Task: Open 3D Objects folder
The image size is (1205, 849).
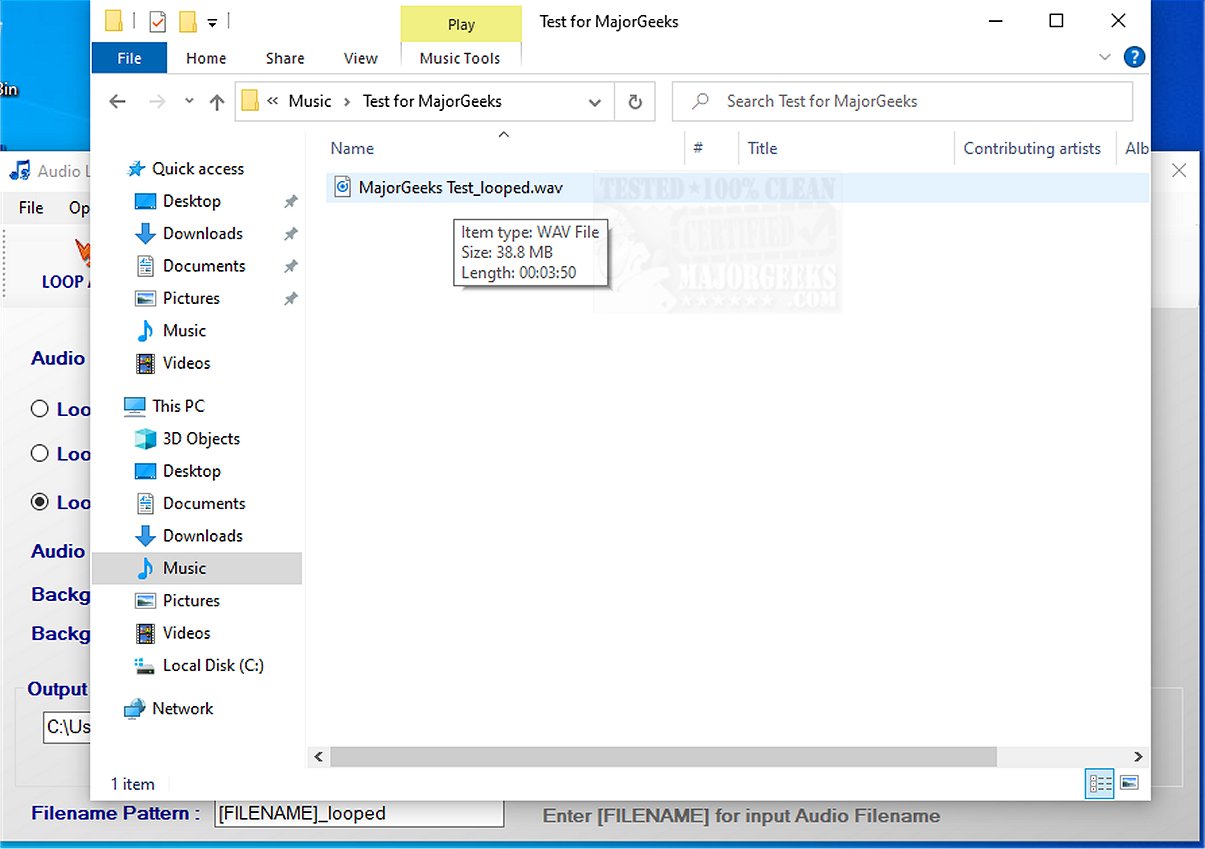Action: pos(201,438)
